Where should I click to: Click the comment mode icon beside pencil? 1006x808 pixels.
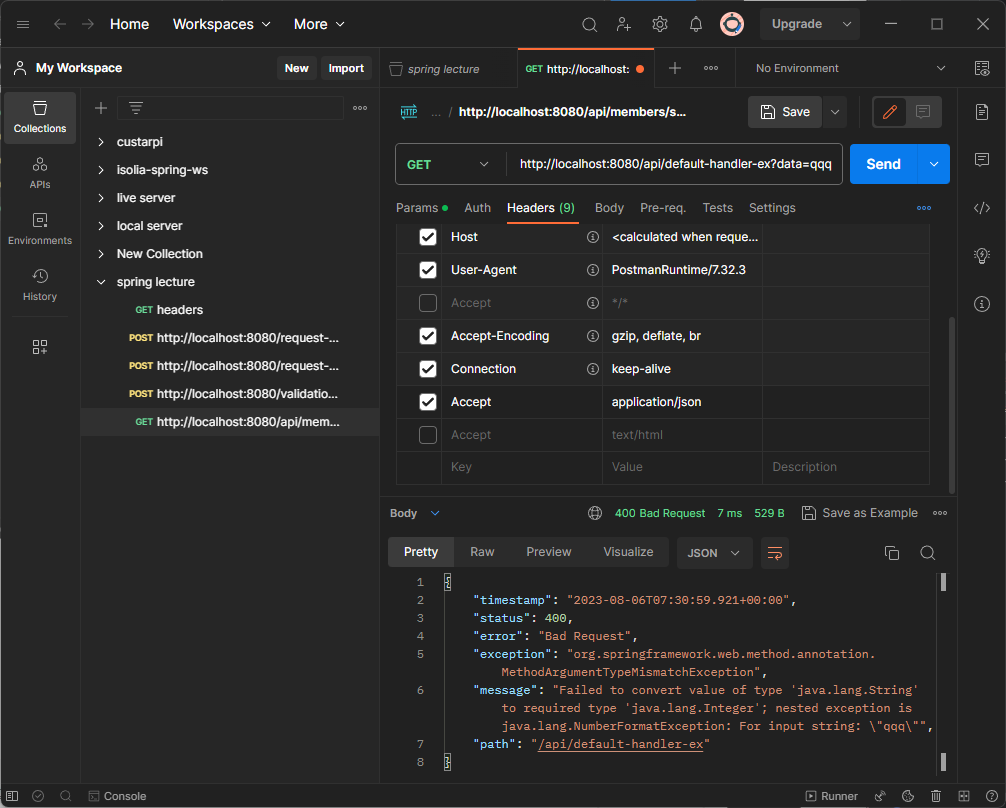tap(923, 112)
